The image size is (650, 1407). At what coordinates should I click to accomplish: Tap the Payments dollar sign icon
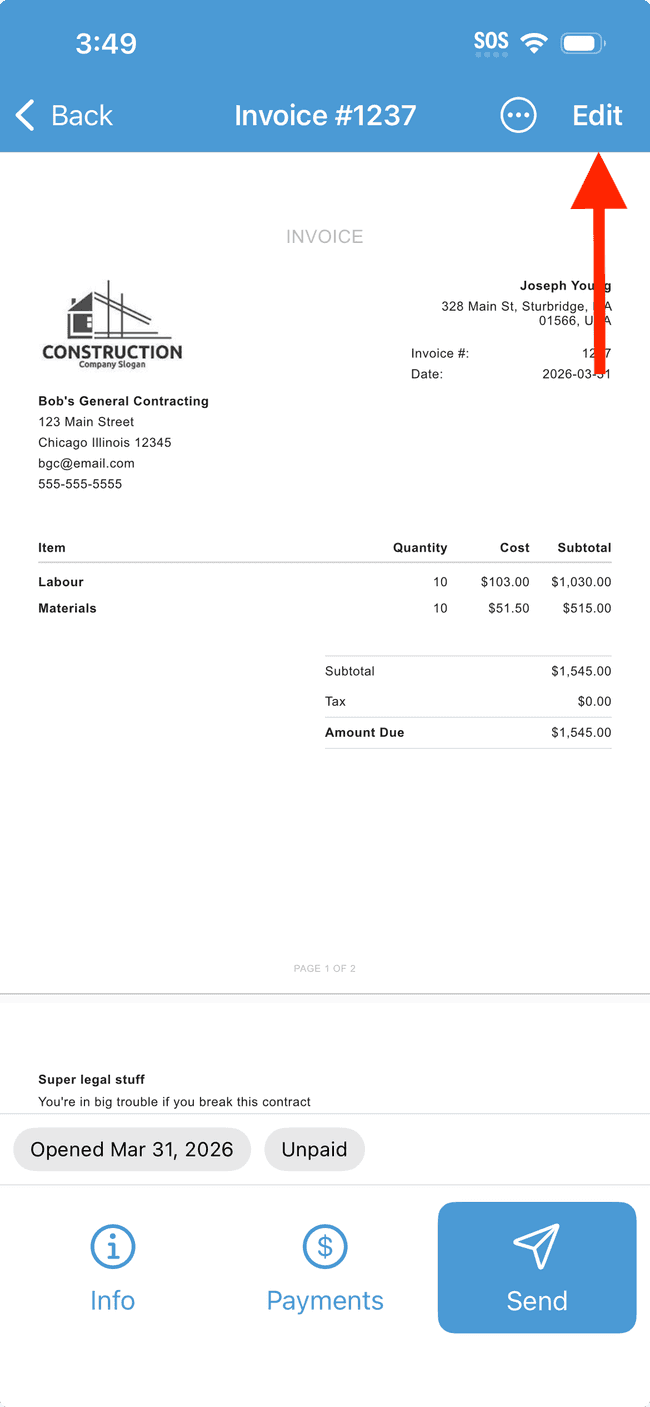pyautogui.click(x=325, y=1246)
